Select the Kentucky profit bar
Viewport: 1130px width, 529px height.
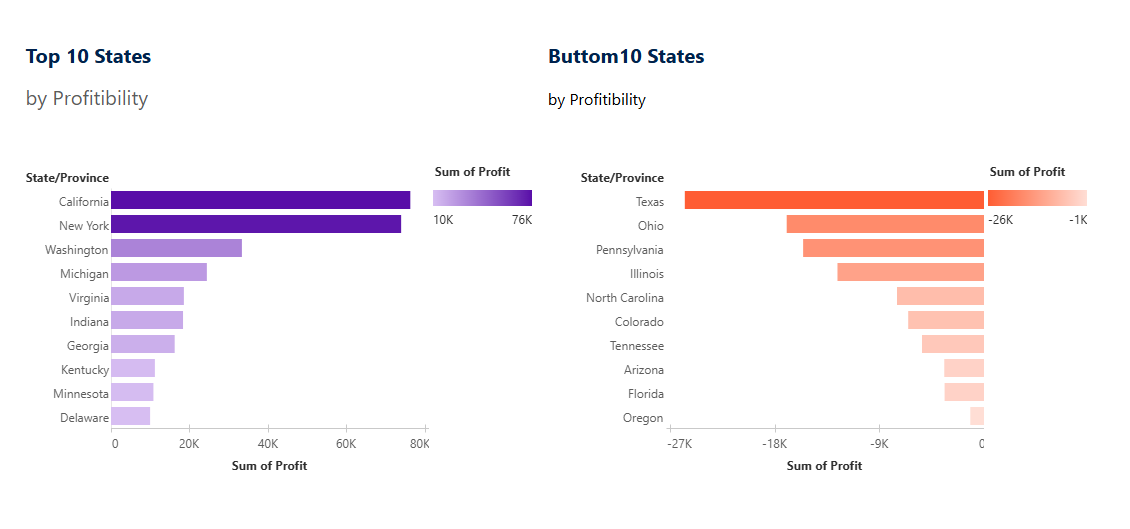tap(133, 368)
